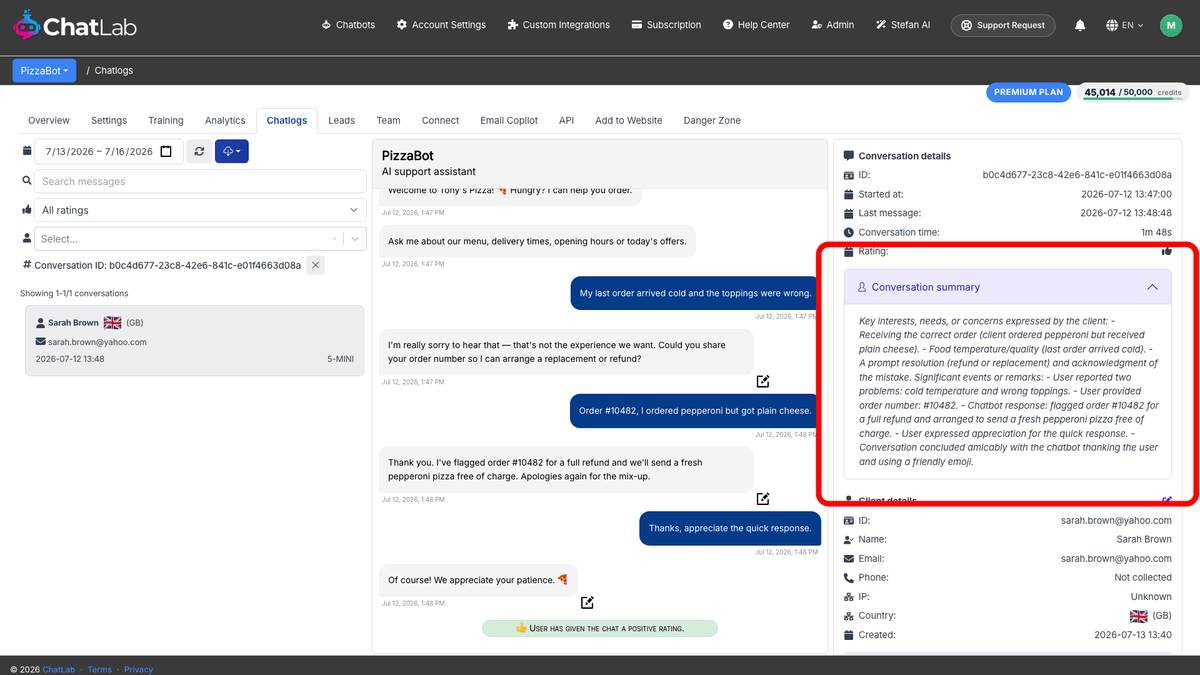Remove the Conversation ID filter with X
The image size is (1200, 675).
tap(315, 265)
